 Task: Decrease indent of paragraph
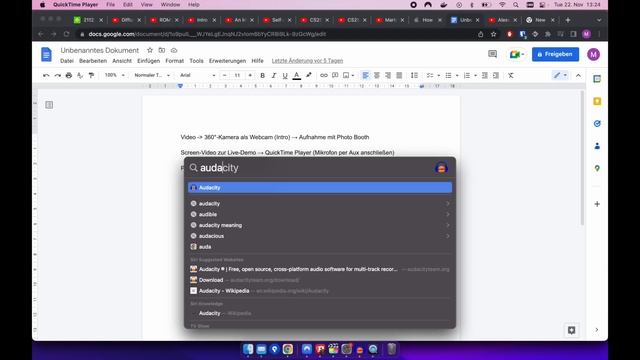484,76
